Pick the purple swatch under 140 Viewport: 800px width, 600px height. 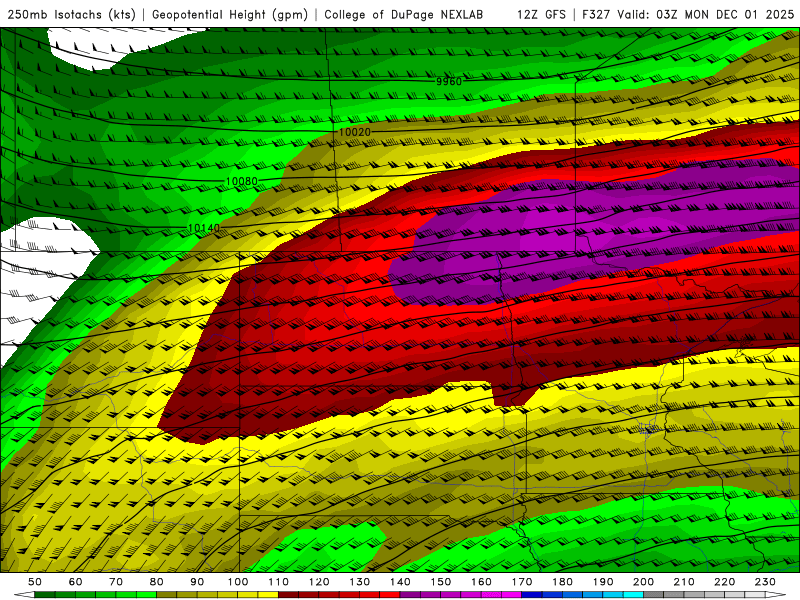[411, 595]
